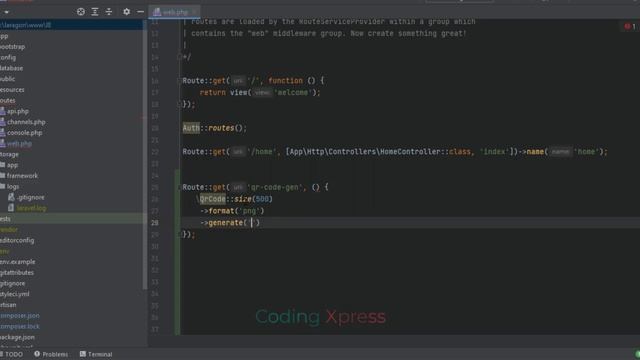Click the channels.php file icon
Screen dimensions: 640x360
(3, 122)
